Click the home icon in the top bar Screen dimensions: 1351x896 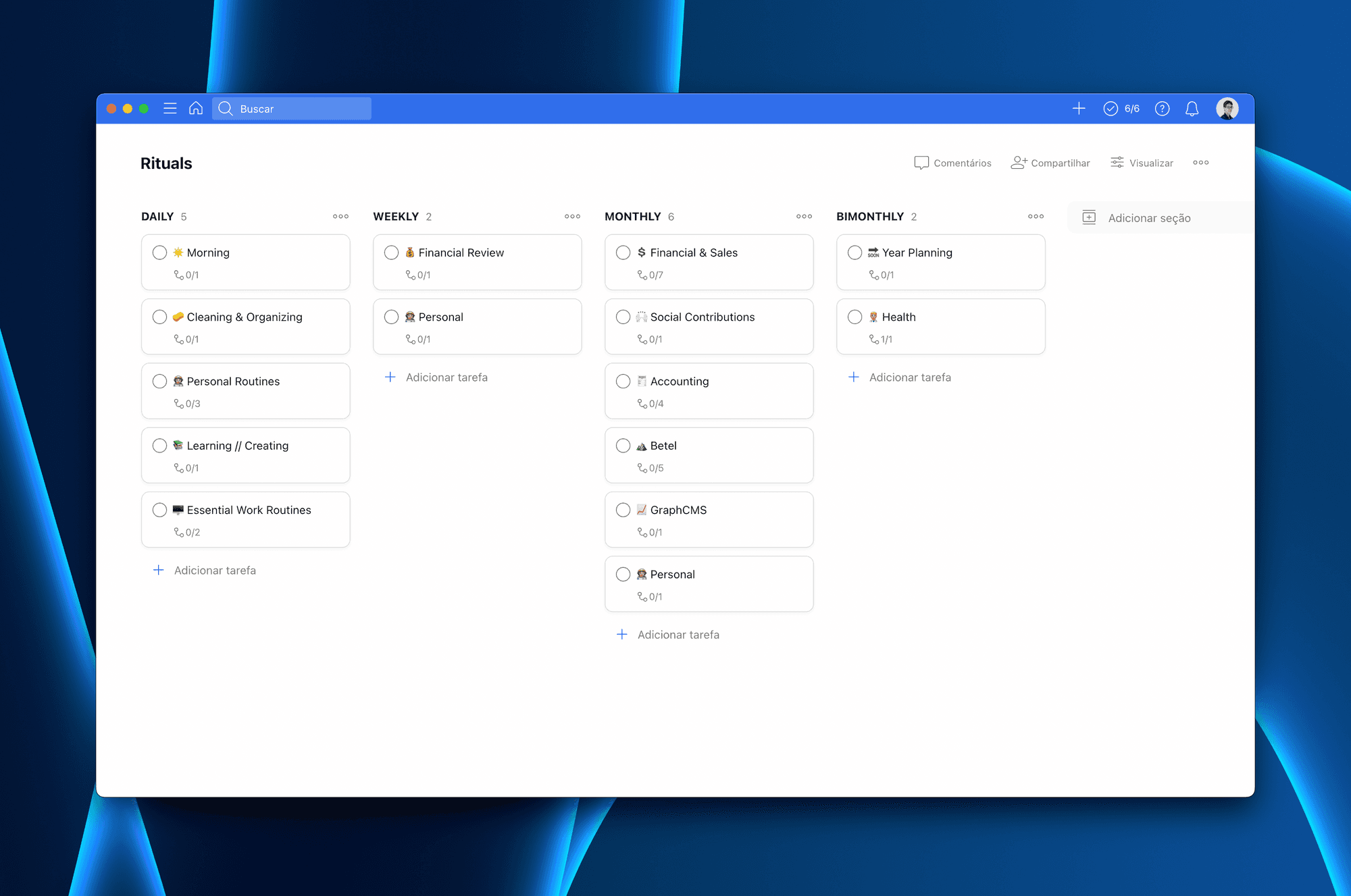tap(196, 108)
